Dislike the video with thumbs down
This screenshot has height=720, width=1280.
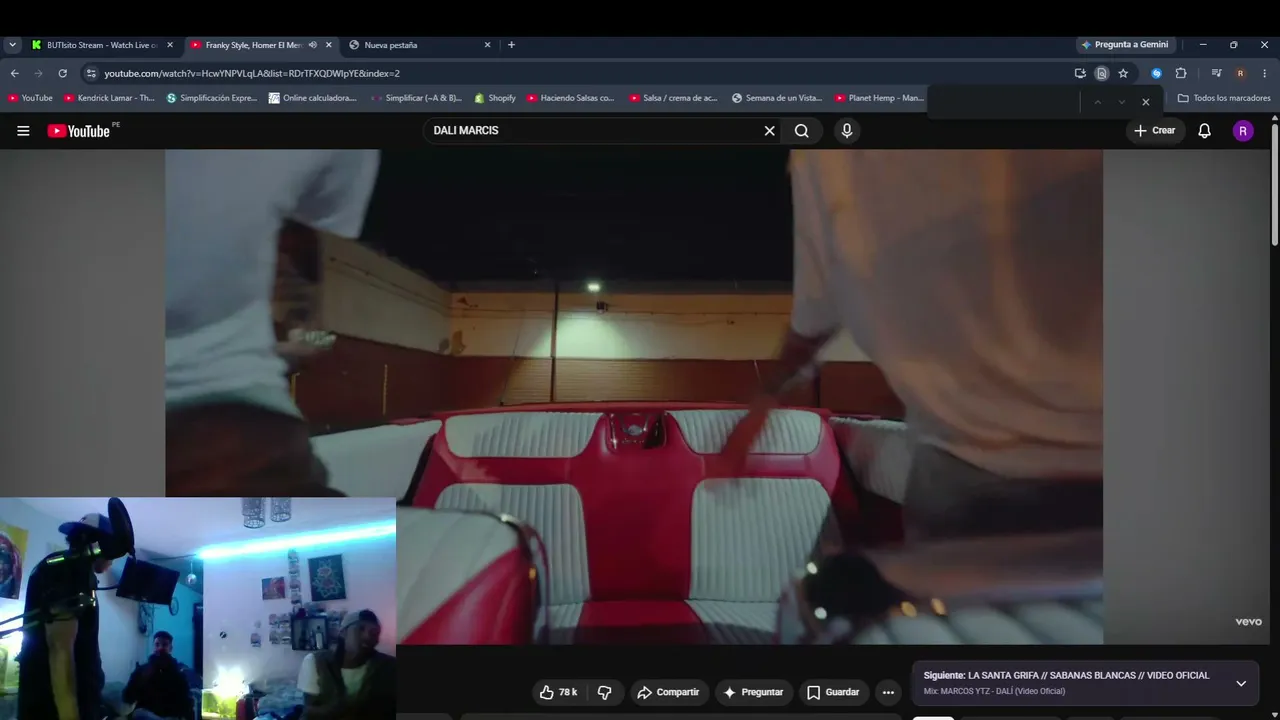click(x=604, y=692)
